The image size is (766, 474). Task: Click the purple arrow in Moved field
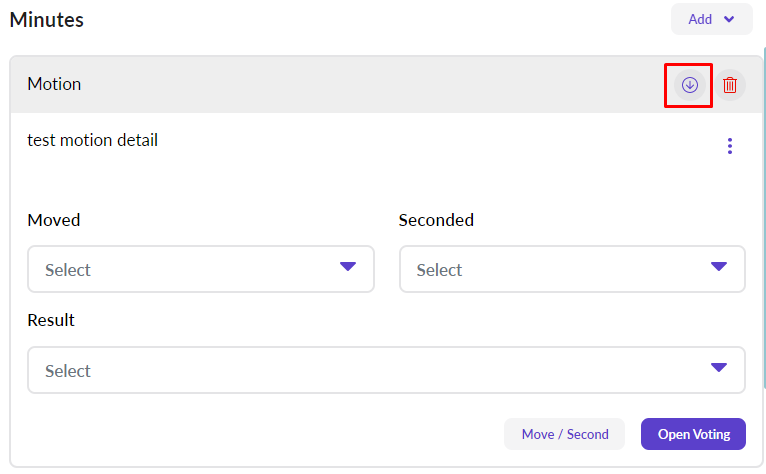347,266
